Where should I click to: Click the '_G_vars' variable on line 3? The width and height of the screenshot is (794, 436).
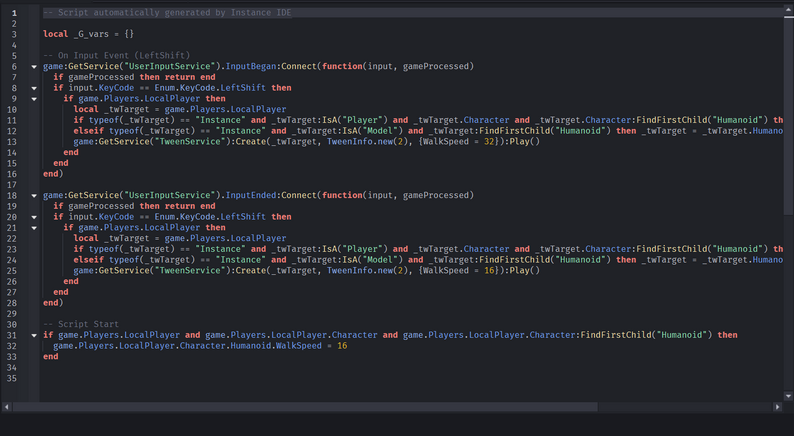tap(91, 34)
